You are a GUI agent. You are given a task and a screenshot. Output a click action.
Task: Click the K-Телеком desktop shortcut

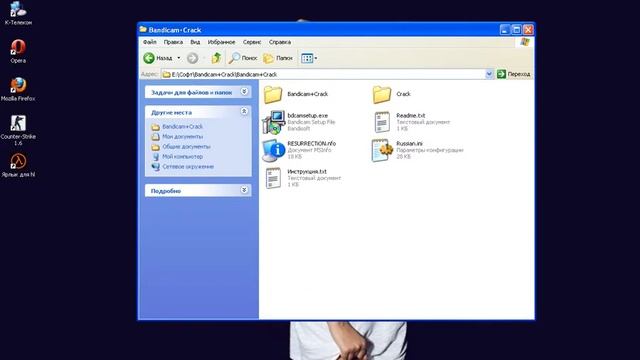point(18,13)
